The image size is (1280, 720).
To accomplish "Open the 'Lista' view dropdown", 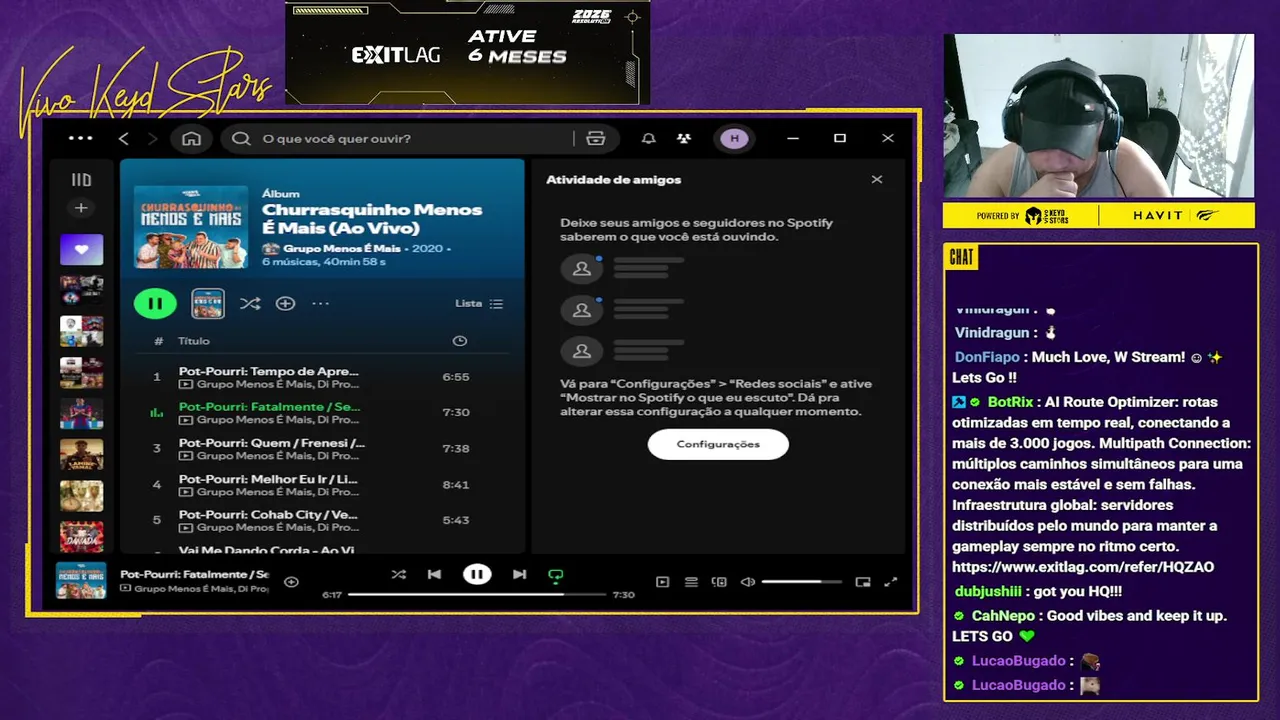I will point(479,303).
